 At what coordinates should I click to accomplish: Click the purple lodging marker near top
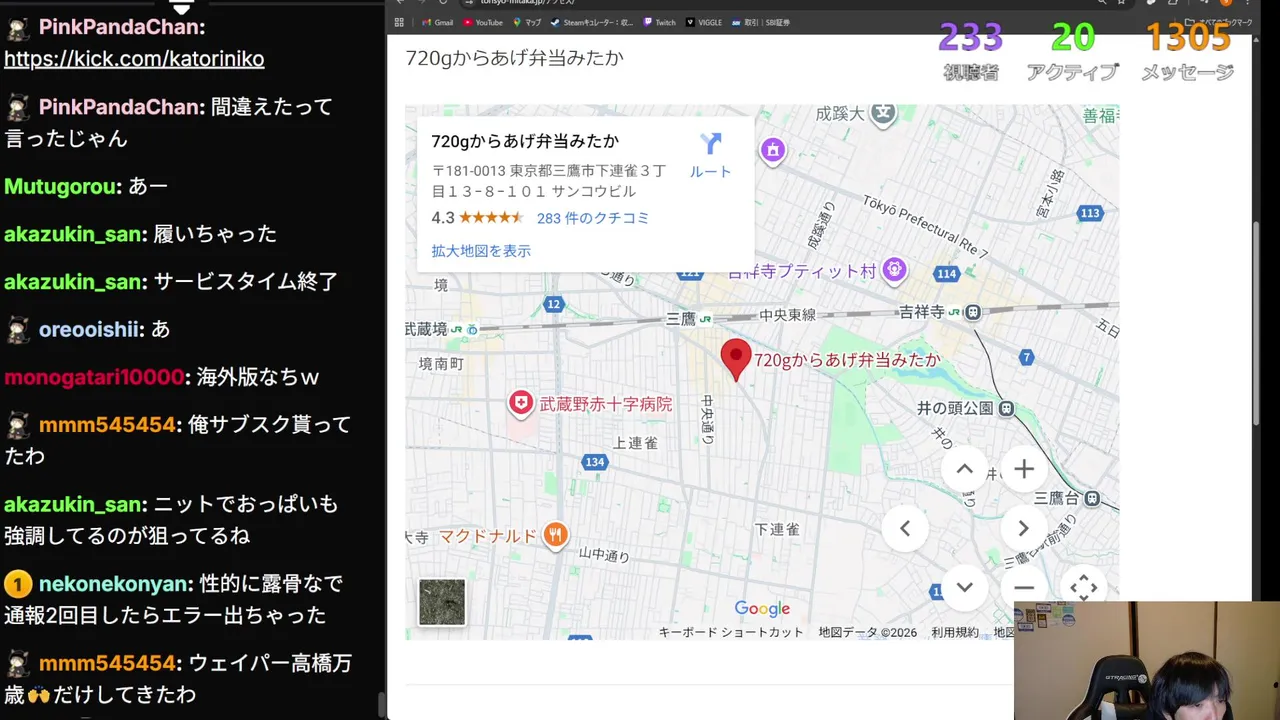pos(772,150)
